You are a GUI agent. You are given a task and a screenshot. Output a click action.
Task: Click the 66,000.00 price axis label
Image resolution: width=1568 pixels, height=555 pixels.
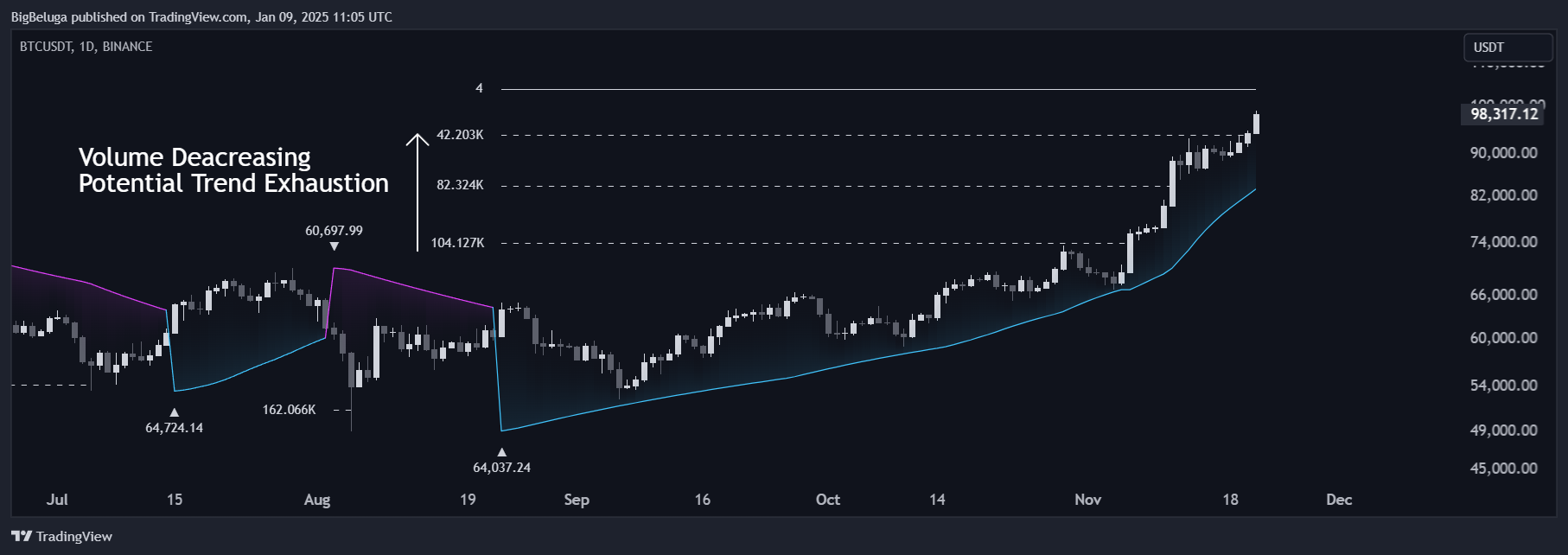click(x=1503, y=295)
